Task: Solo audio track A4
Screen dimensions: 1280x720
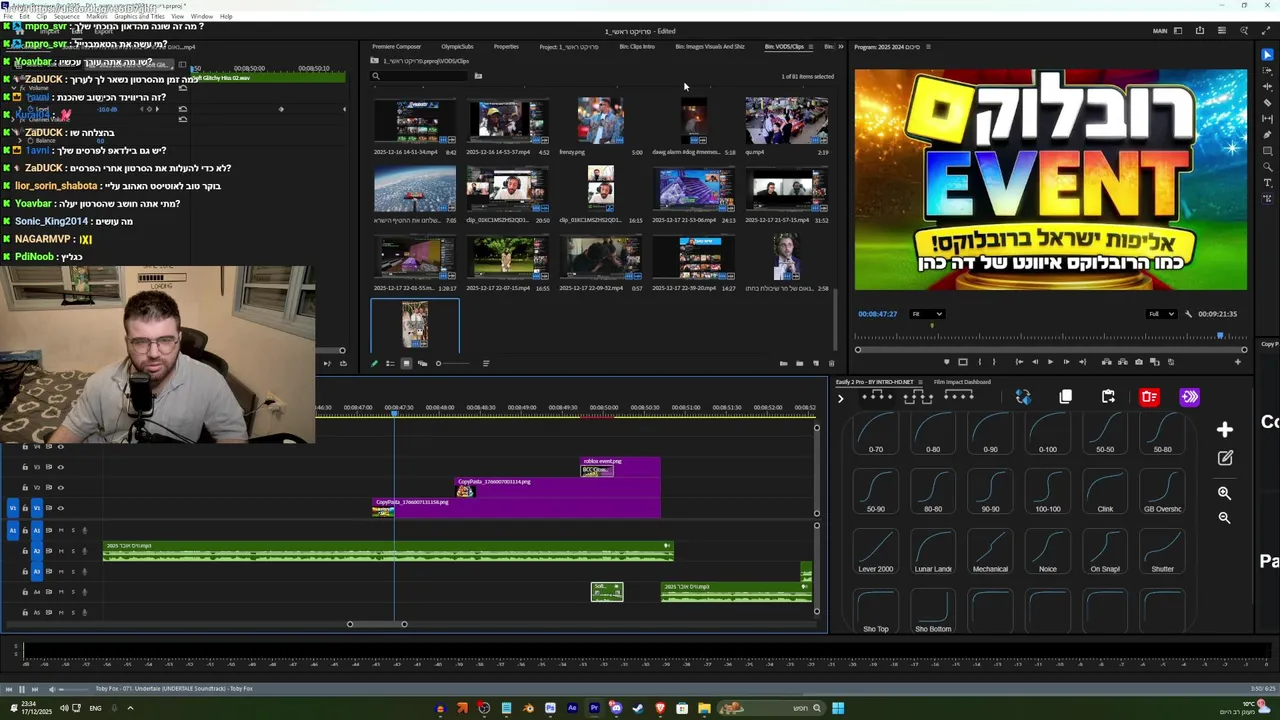Action: pos(72,592)
